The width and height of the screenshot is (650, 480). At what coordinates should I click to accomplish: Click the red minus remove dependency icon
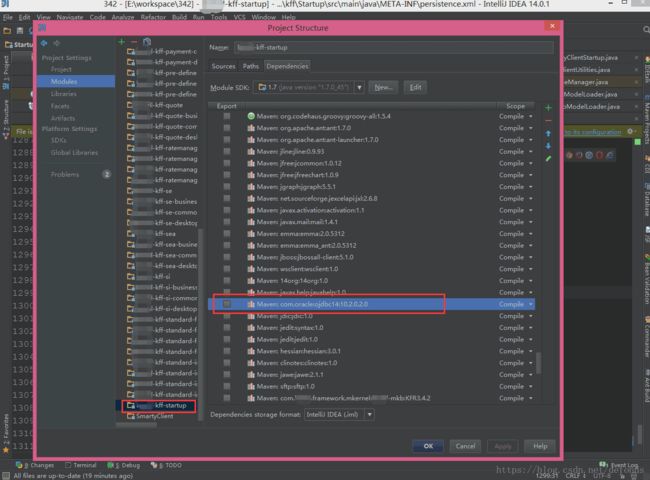[548, 121]
